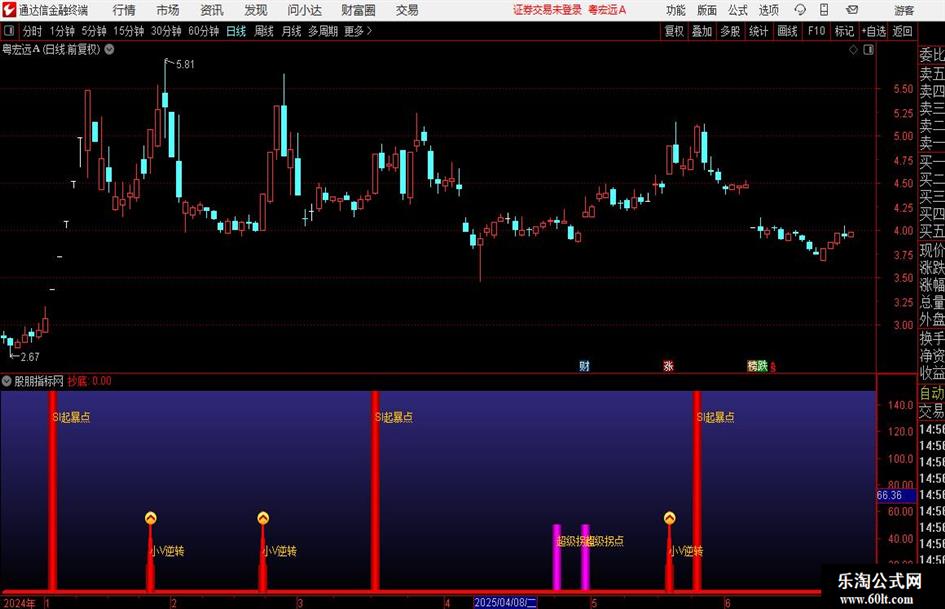Viewport: 945px width, 609px height.
Task: Open the 功能 menu
Action: click(x=676, y=10)
